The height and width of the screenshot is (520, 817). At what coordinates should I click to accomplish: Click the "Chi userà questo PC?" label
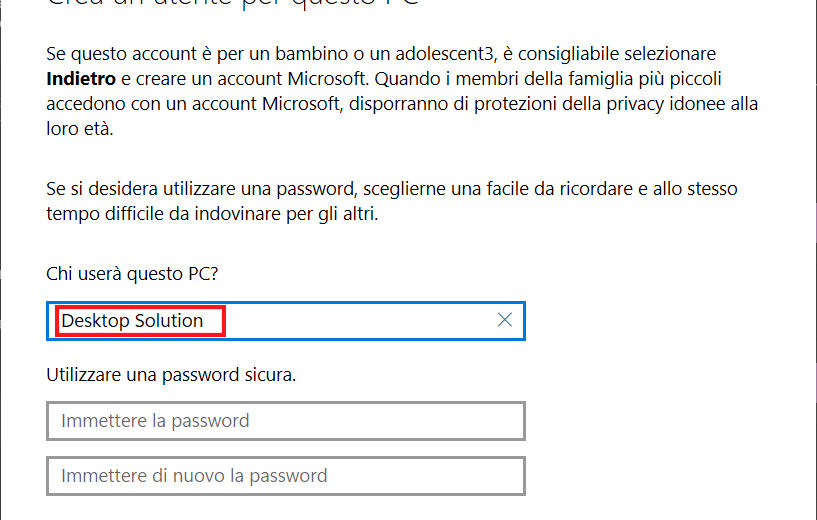pos(132,272)
